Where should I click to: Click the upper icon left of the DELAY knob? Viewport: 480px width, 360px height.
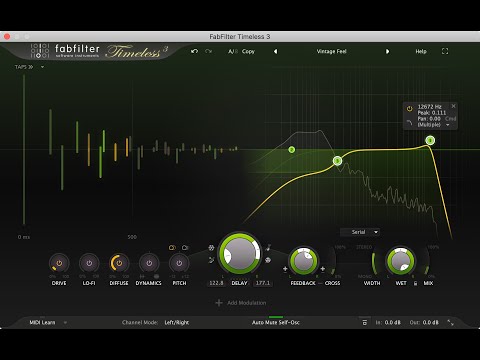point(211,248)
